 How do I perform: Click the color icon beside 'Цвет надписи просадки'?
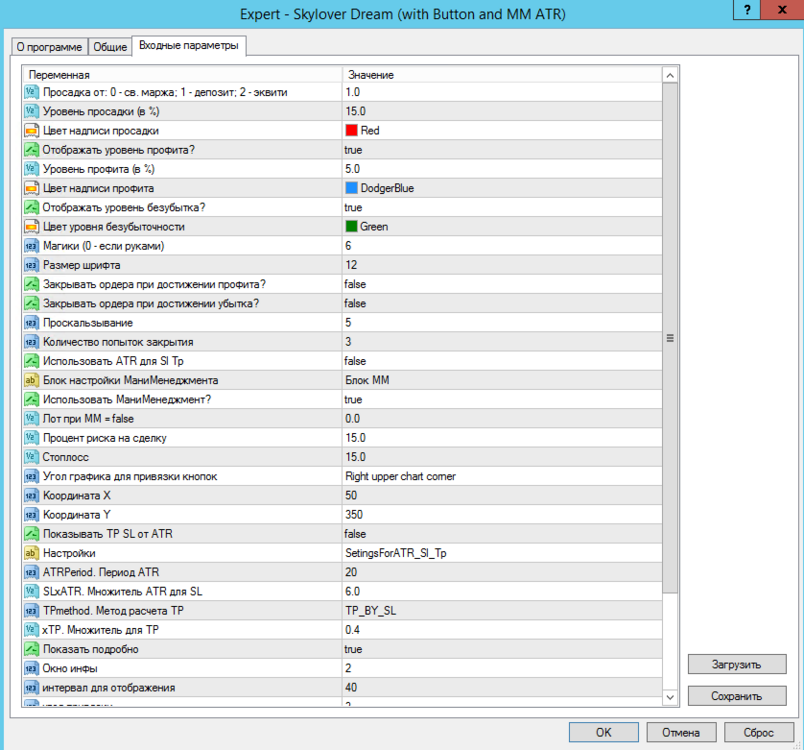(31, 131)
